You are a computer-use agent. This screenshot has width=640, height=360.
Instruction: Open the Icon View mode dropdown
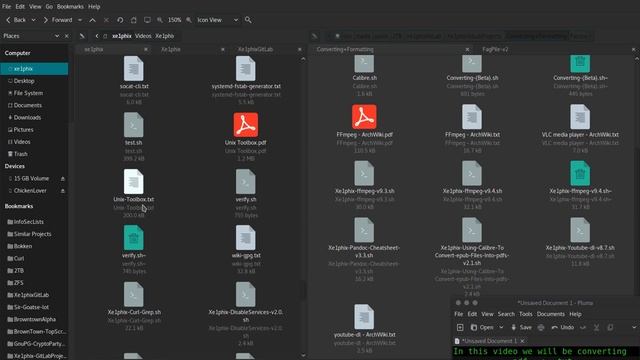218,20
